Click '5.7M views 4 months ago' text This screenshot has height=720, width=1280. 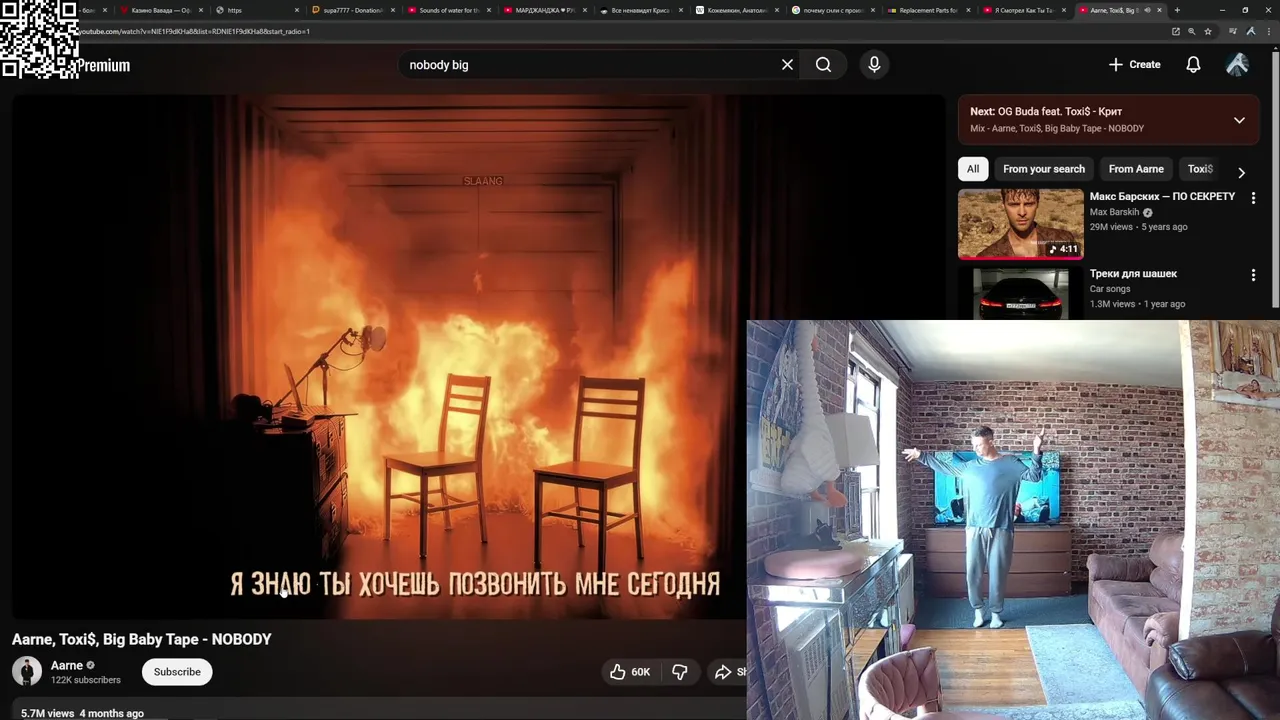pyautogui.click(x=82, y=713)
